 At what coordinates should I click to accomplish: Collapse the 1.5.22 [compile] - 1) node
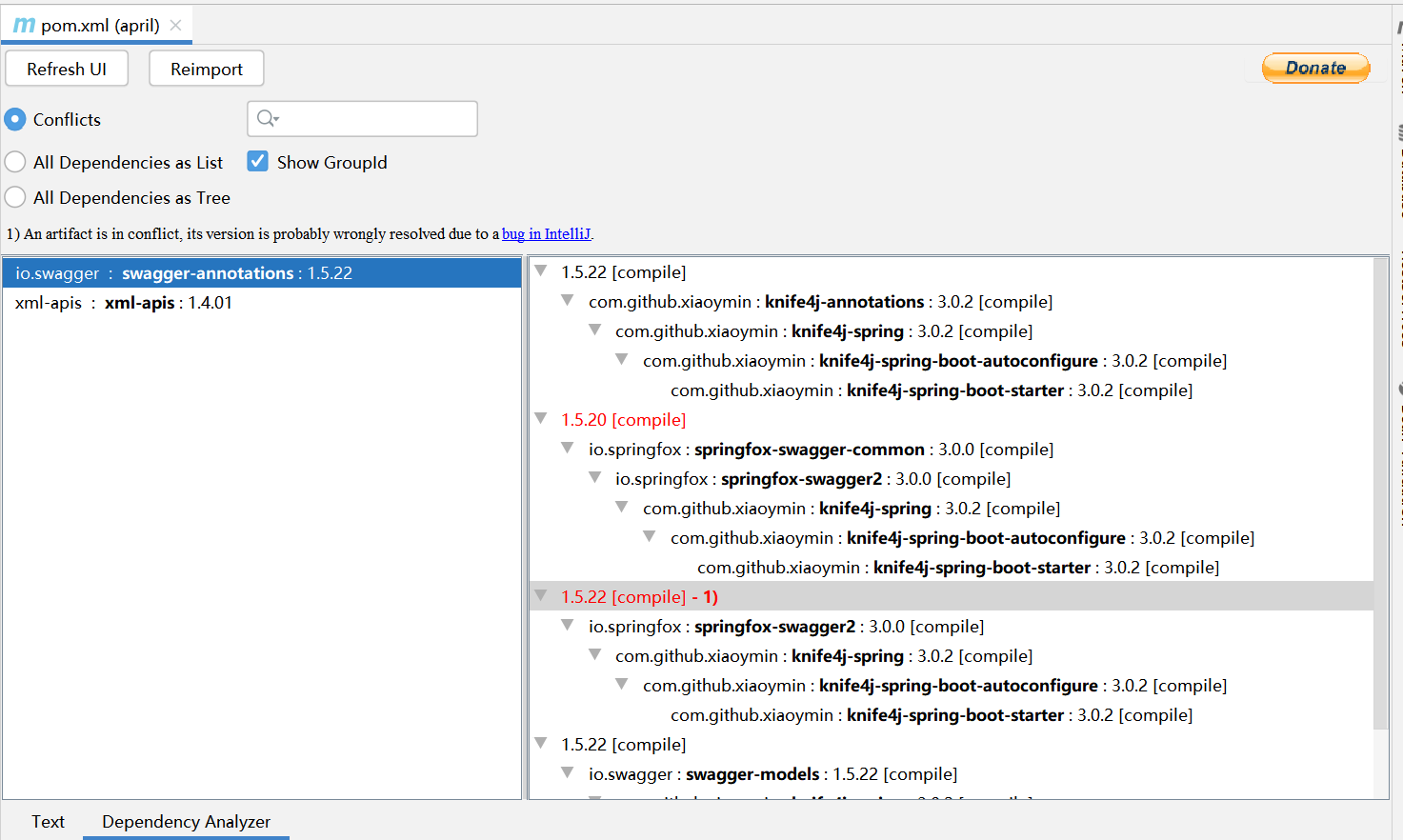pos(541,596)
